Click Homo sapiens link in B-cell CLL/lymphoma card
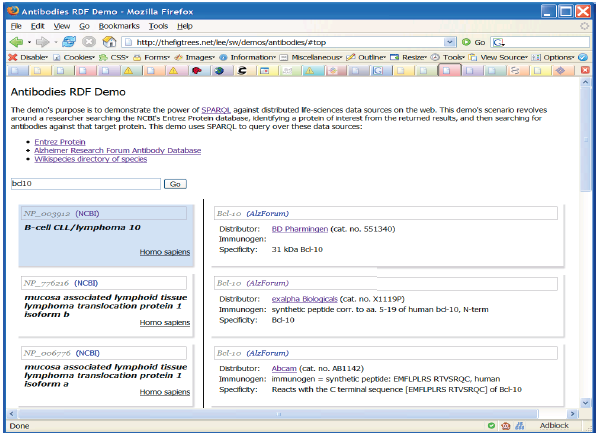 tap(165, 252)
